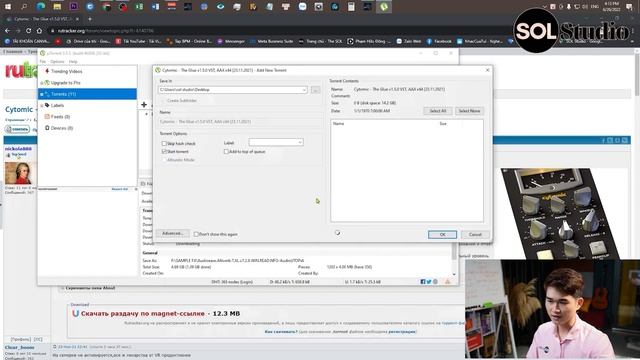This screenshot has width=640, height=360.
Task: Open a new browser tab
Action: tap(90, 19)
